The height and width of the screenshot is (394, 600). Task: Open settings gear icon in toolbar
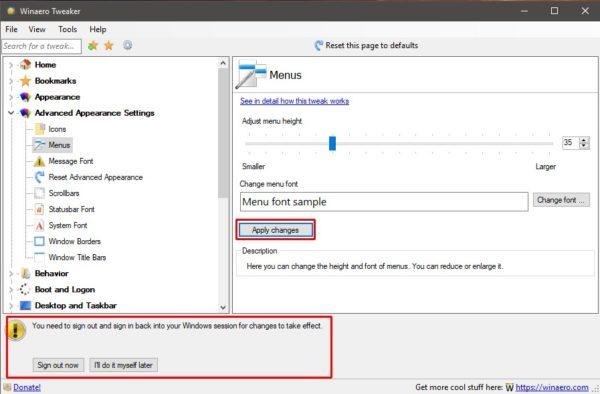(x=127, y=46)
